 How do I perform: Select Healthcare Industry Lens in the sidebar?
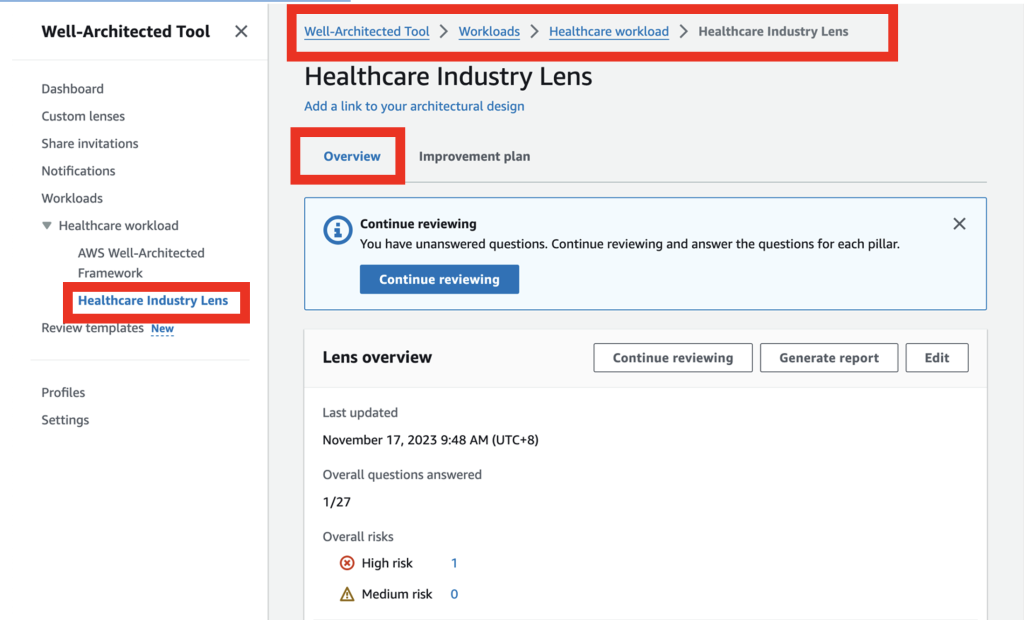tap(153, 301)
